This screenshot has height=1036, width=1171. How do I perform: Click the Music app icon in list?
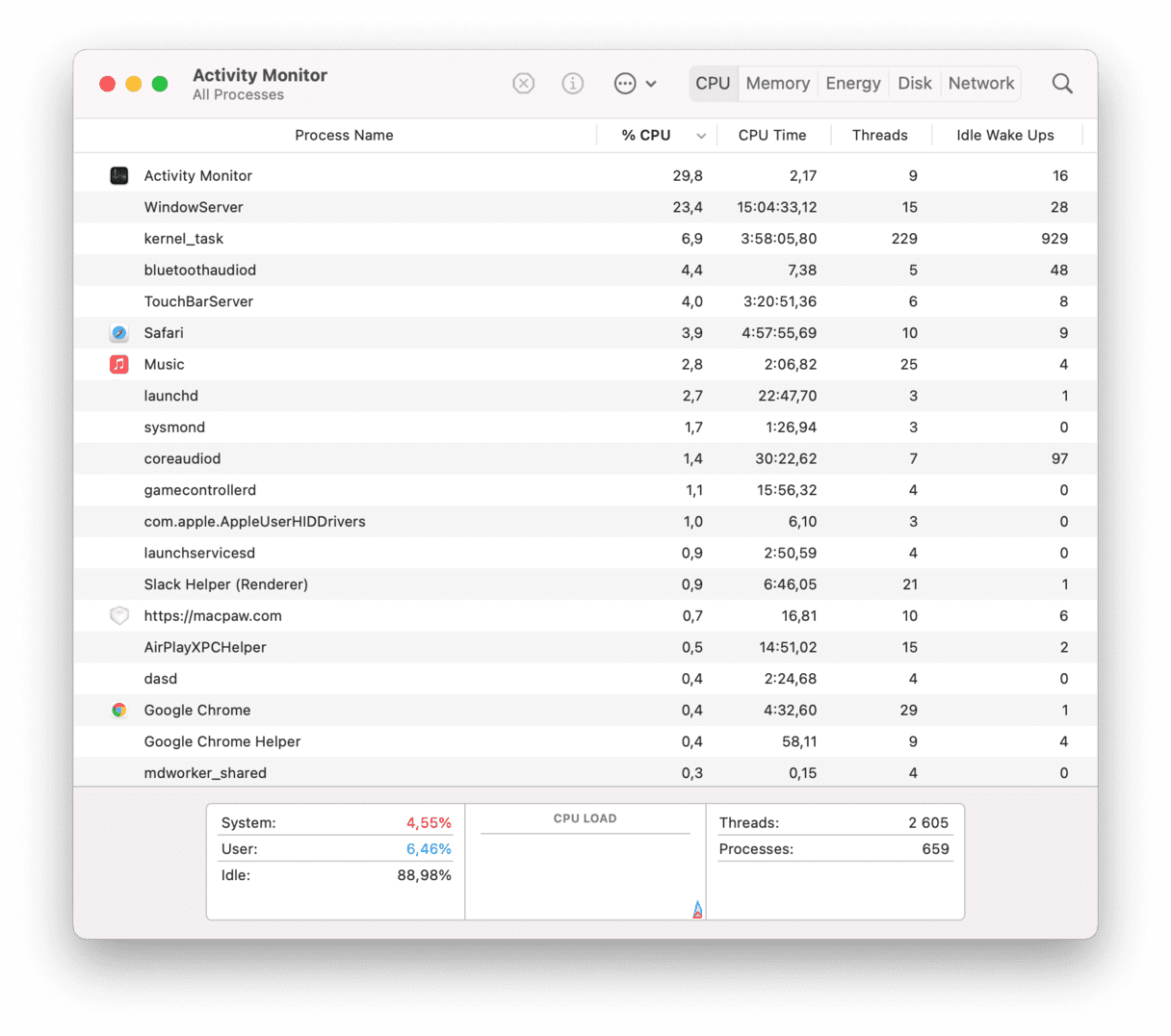[x=119, y=365]
